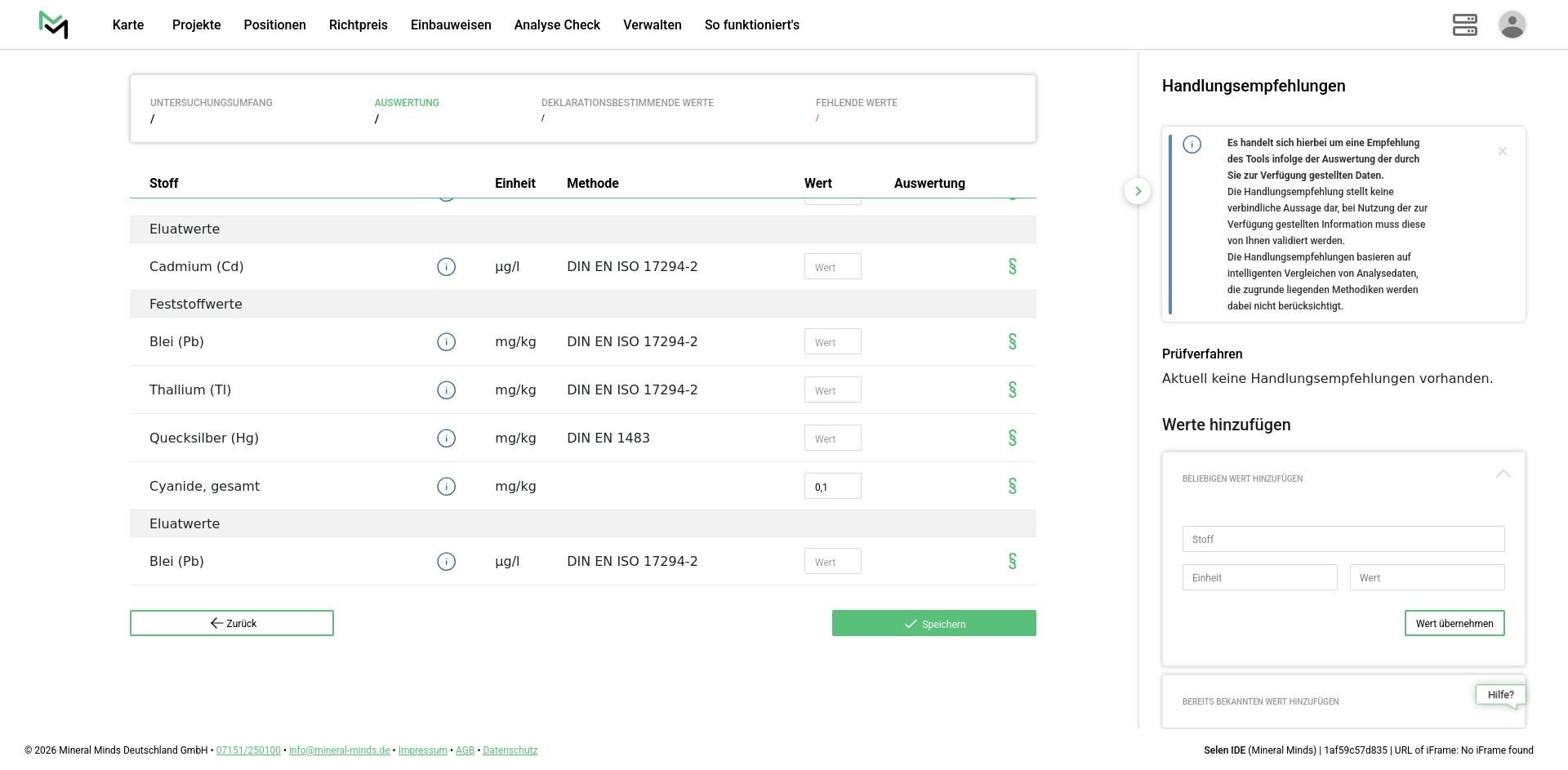Open the Analyse Check menu
Viewport: 1568px width, 770px height.
557,24
